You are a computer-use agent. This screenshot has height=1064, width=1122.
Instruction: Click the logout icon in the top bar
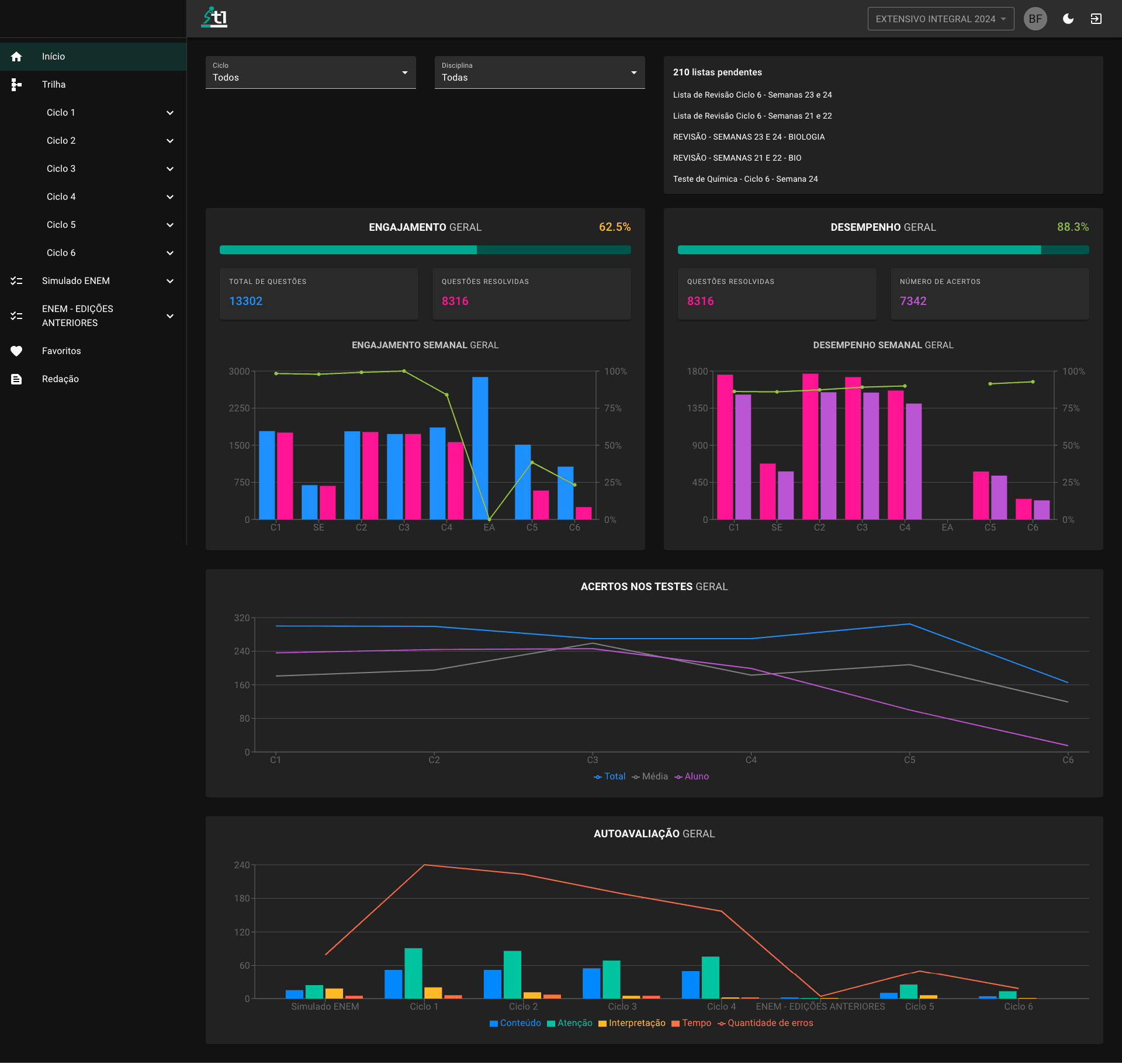1096,19
